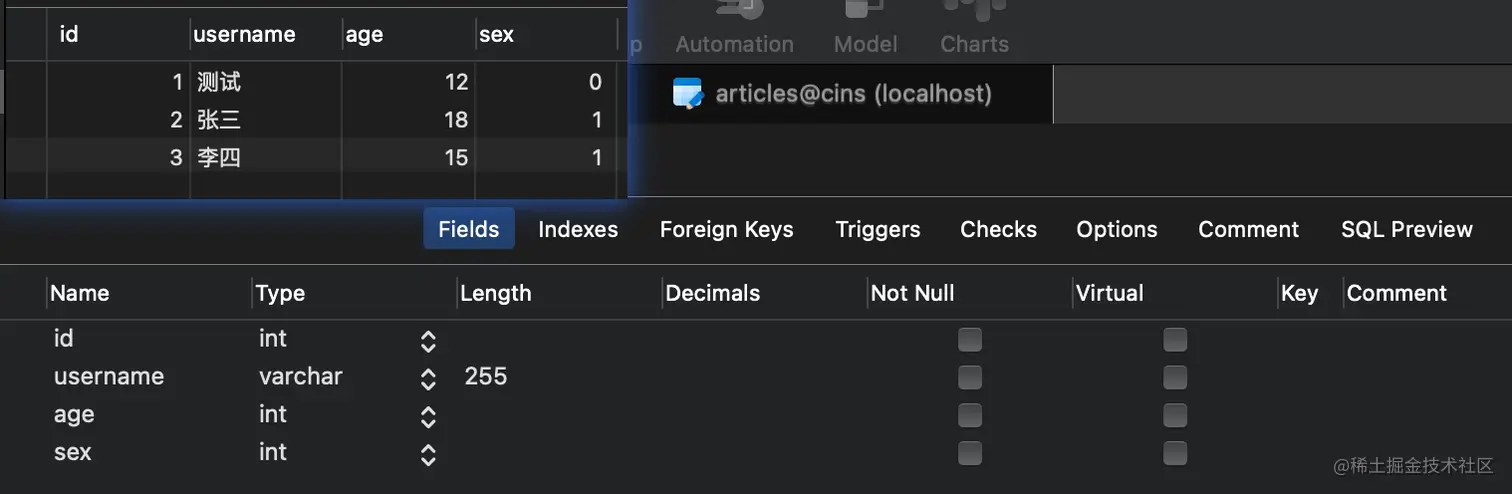Enable Not Null for username field

969,377
